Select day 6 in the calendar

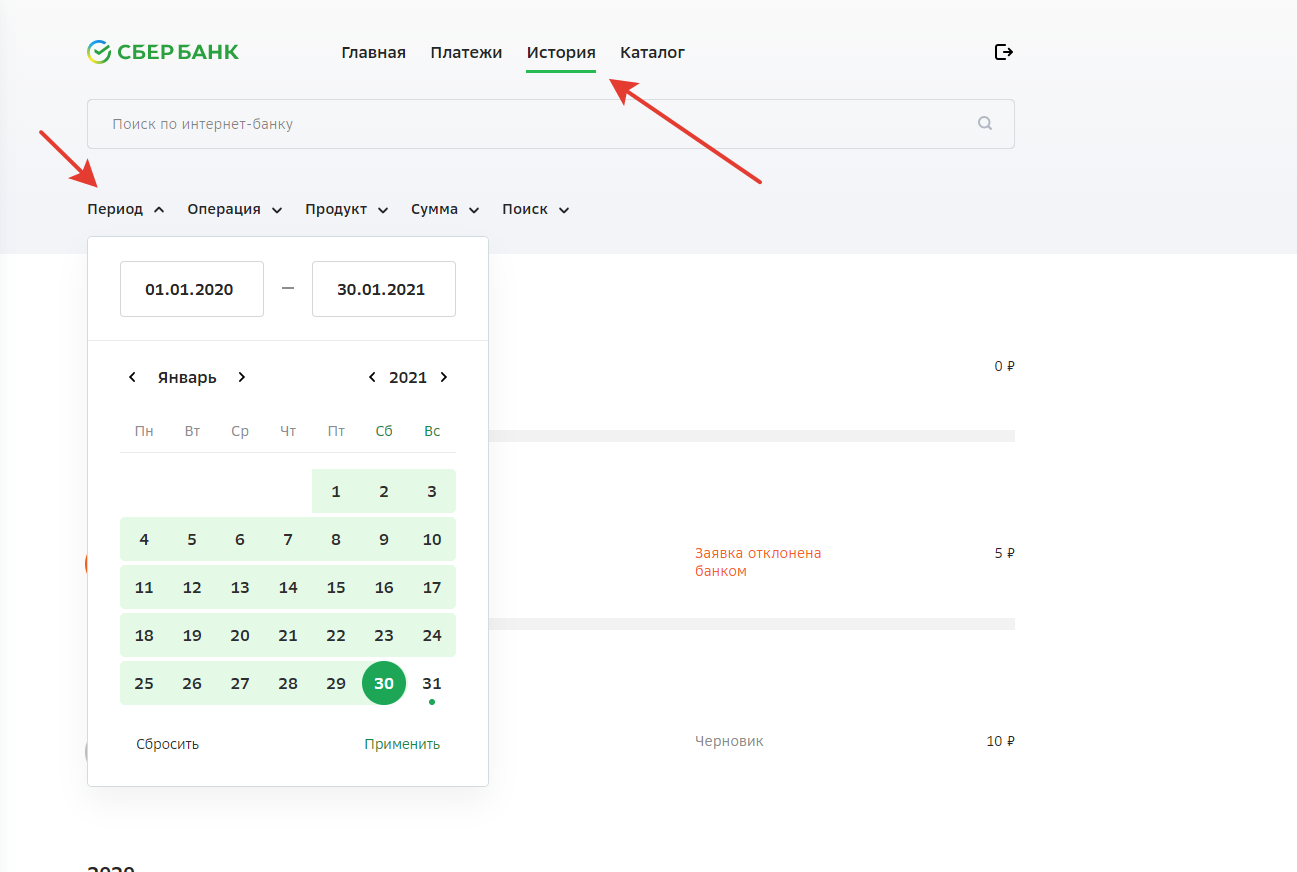point(240,539)
